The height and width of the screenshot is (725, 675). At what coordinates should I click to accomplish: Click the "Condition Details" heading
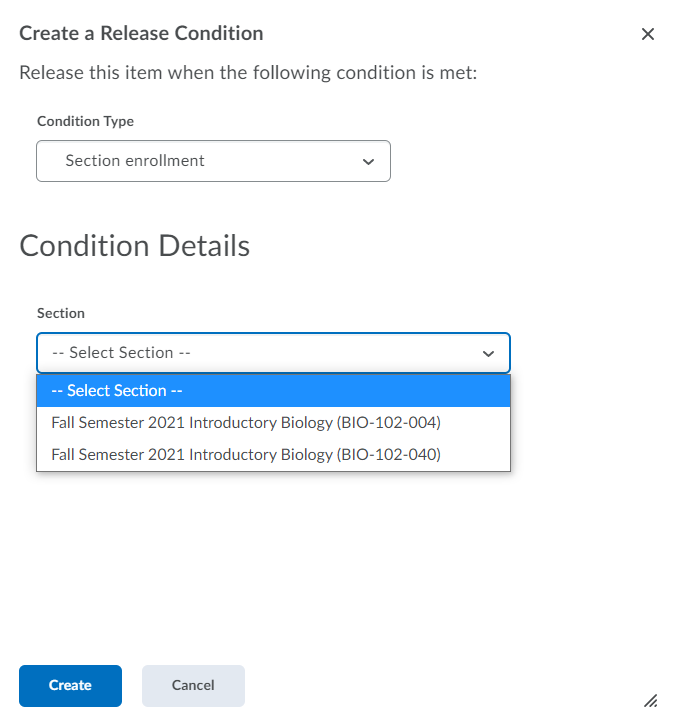tap(135, 246)
